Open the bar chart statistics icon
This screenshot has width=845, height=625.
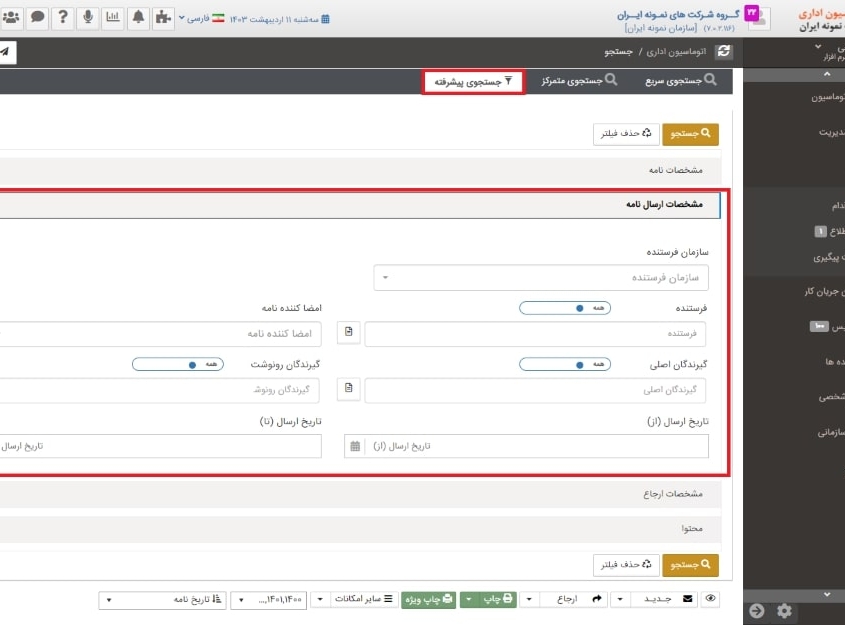pyautogui.click(x=113, y=16)
